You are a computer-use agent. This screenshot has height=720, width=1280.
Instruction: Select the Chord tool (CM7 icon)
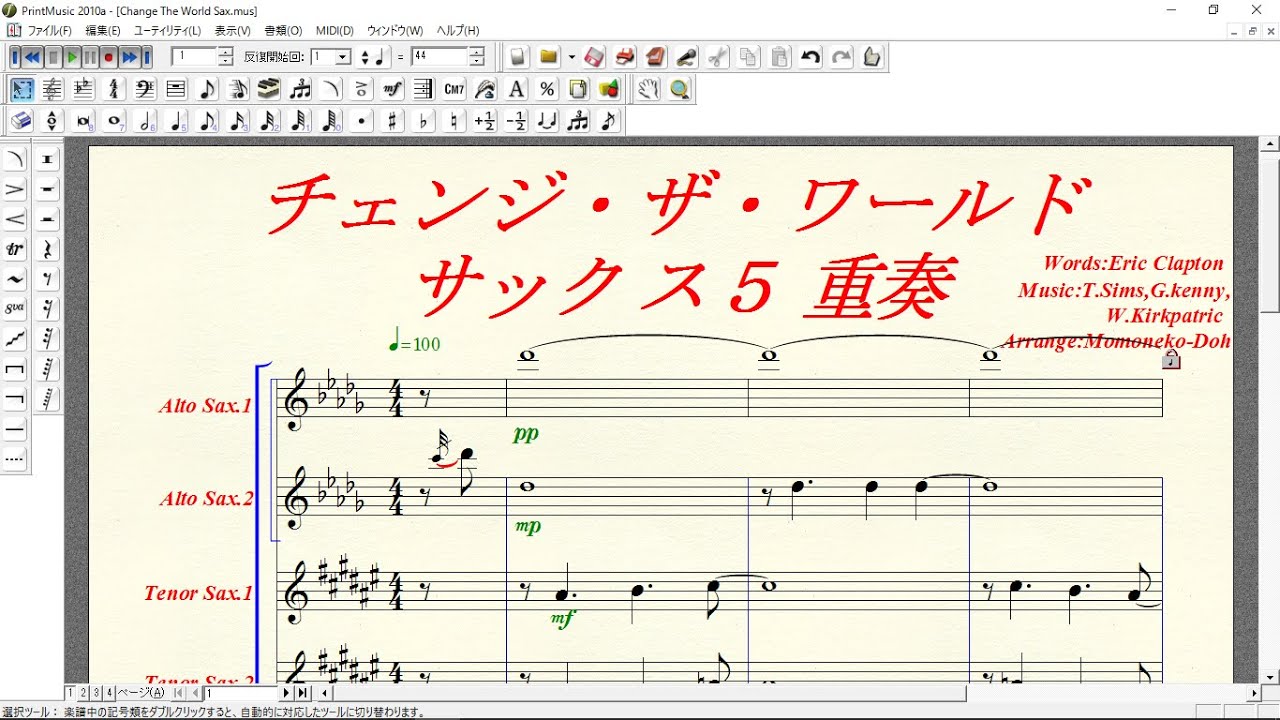tap(455, 89)
